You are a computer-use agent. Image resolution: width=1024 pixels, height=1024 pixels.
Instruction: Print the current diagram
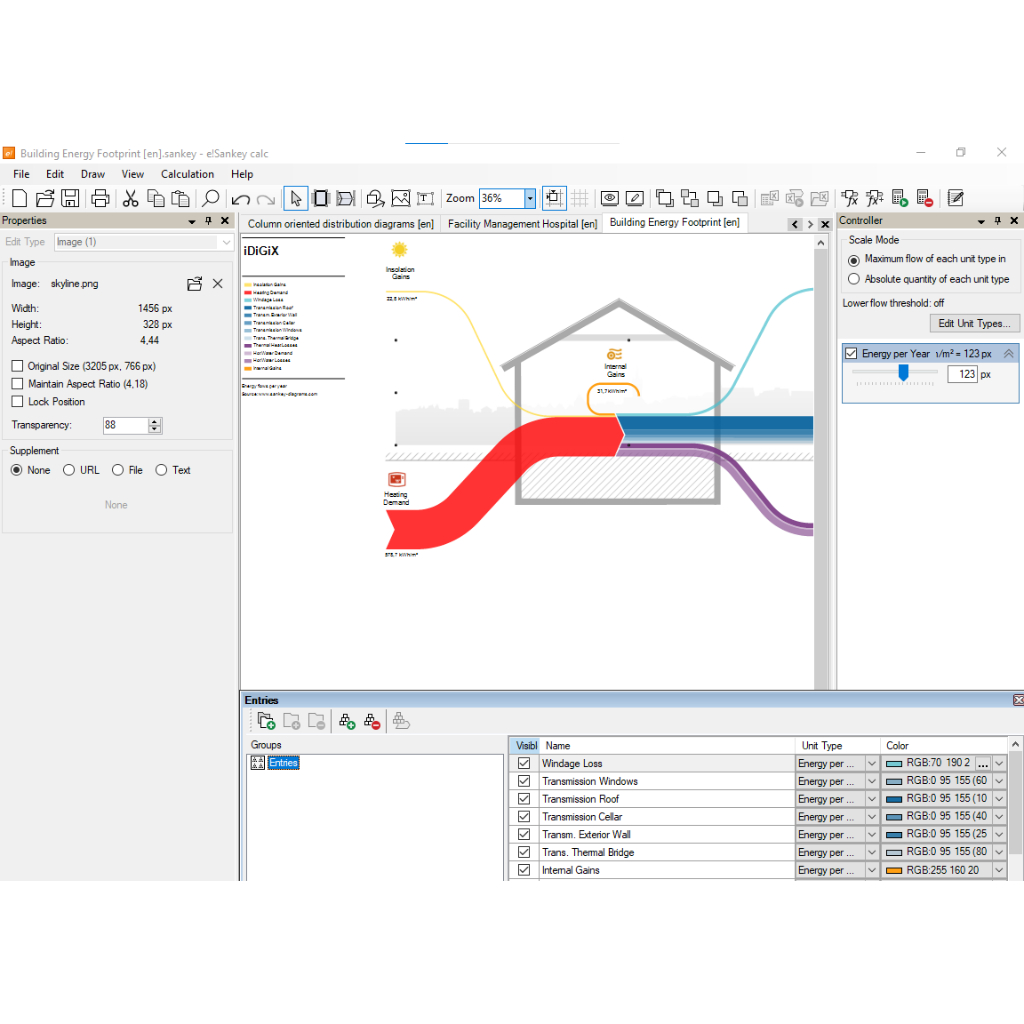(x=100, y=198)
